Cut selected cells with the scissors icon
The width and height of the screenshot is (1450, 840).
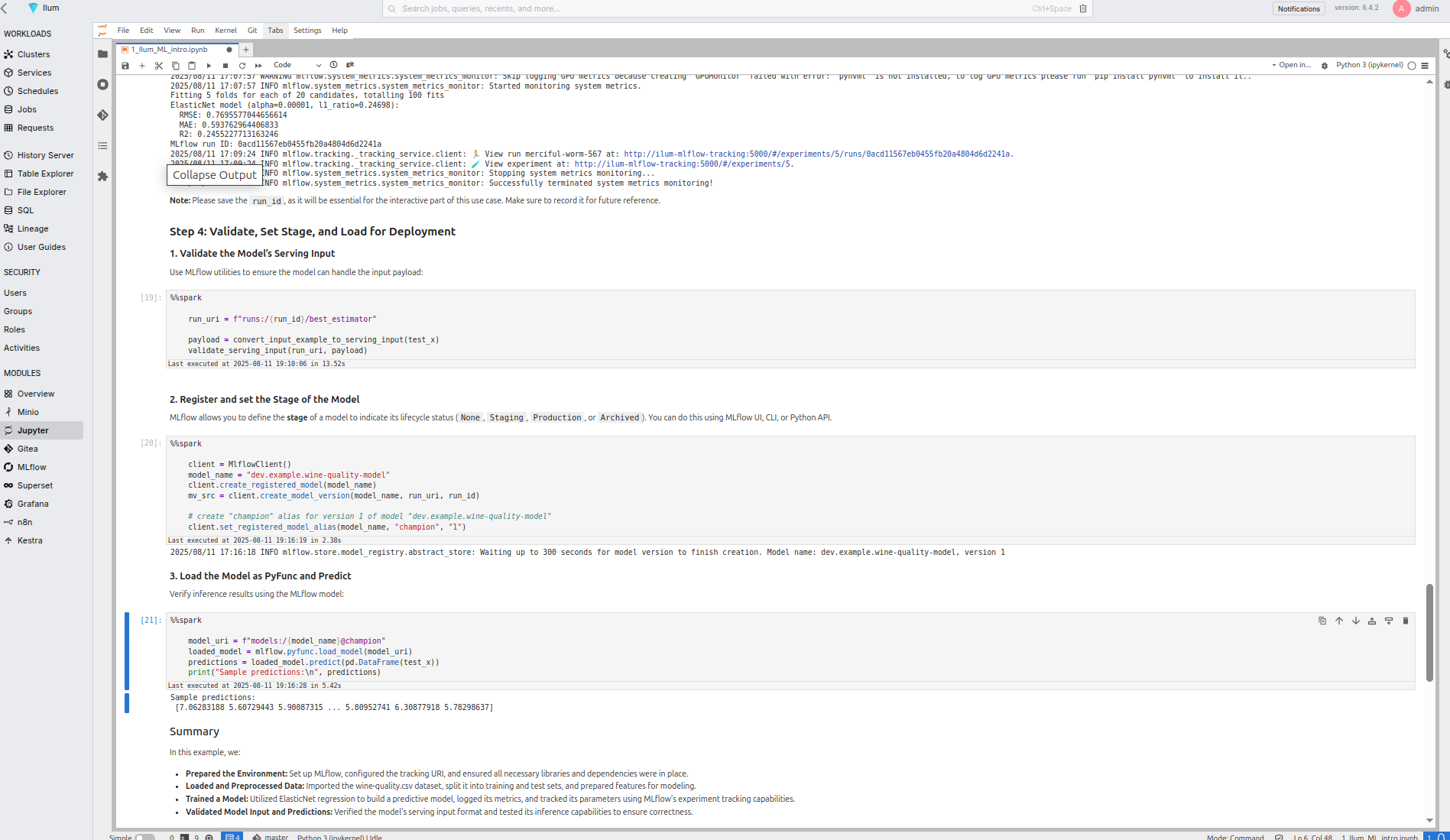158,66
